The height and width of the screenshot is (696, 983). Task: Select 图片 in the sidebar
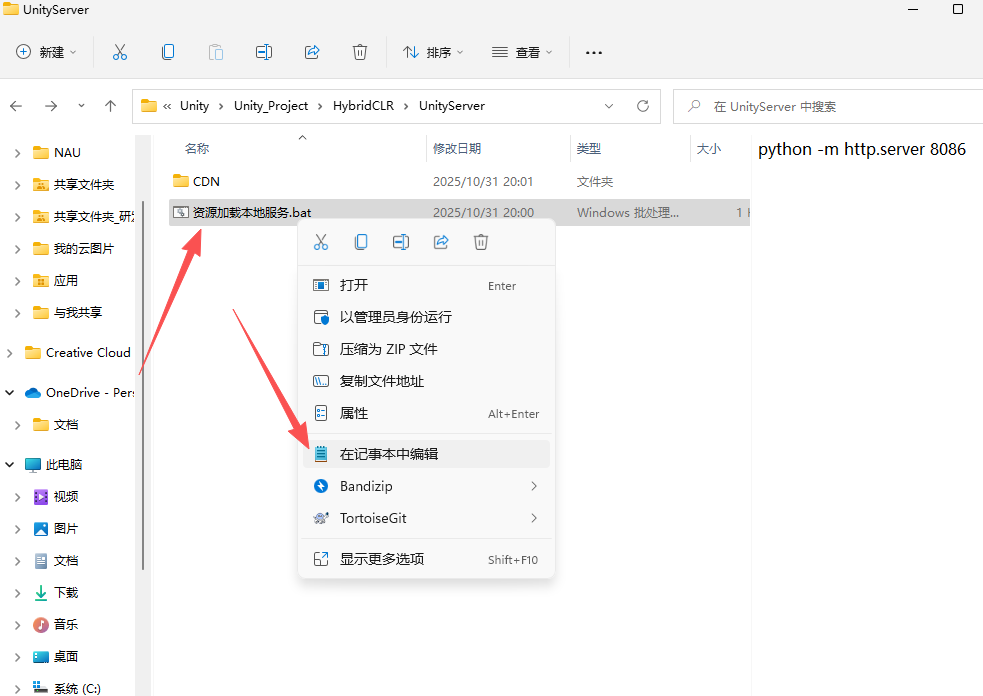[66, 529]
